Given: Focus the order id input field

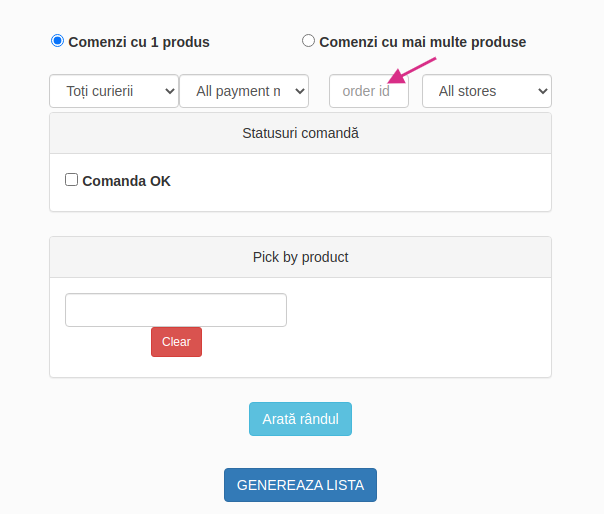Looking at the screenshot, I should pyautogui.click(x=369, y=91).
